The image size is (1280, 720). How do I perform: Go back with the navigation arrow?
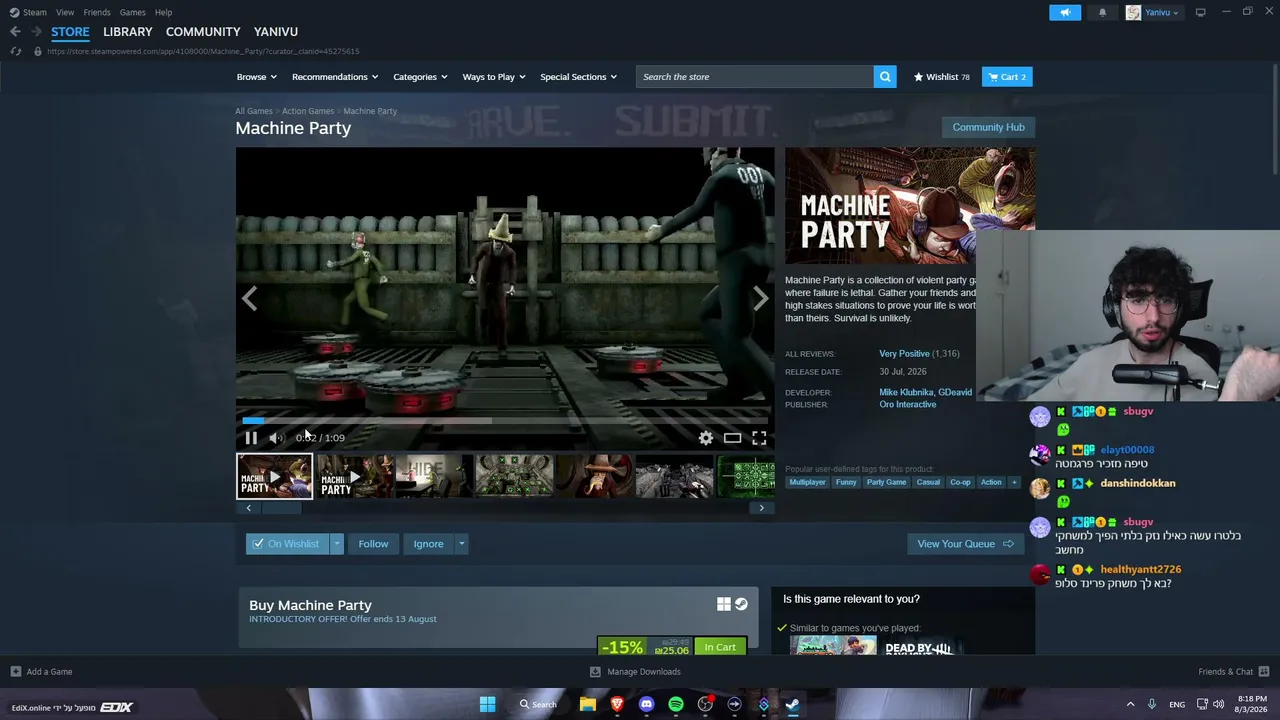[15, 32]
